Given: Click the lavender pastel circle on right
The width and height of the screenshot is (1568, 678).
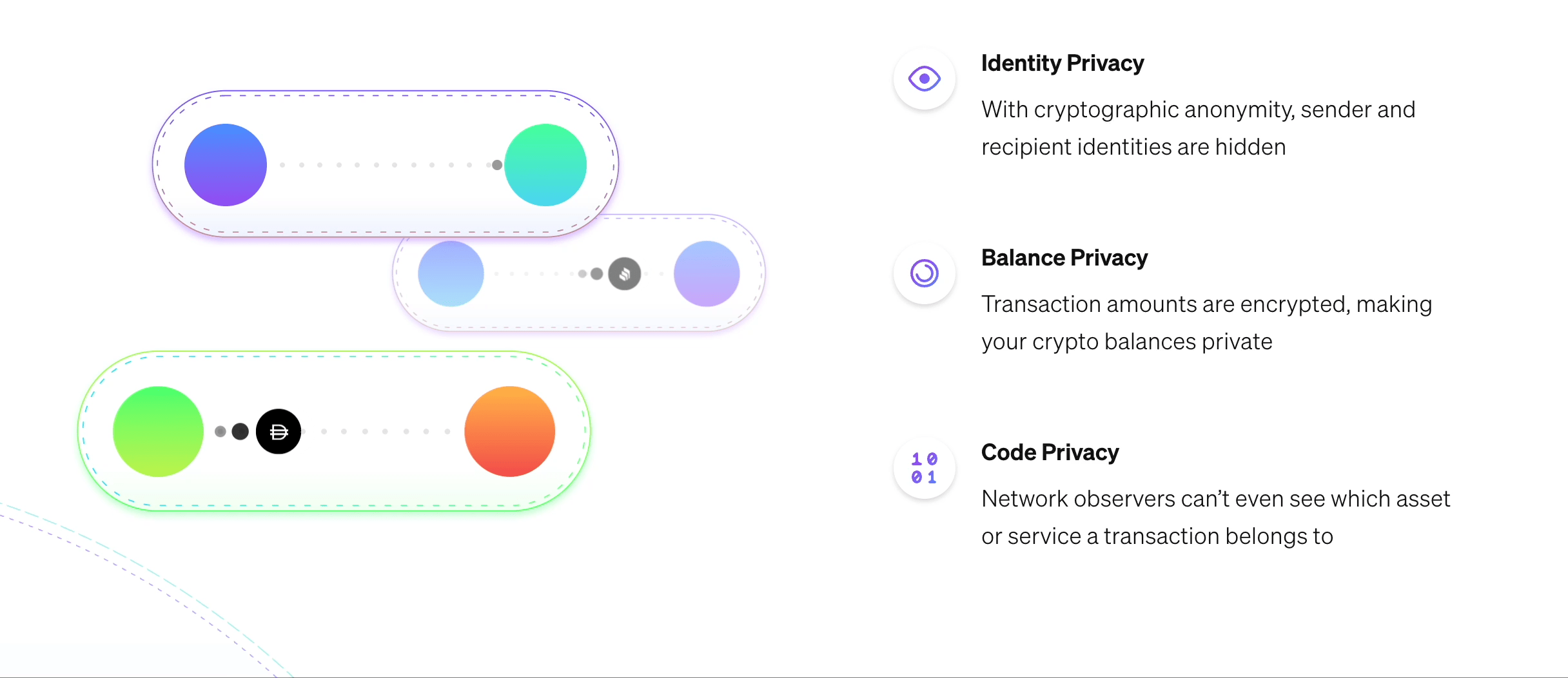Looking at the screenshot, I should click(x=707, y=274).
